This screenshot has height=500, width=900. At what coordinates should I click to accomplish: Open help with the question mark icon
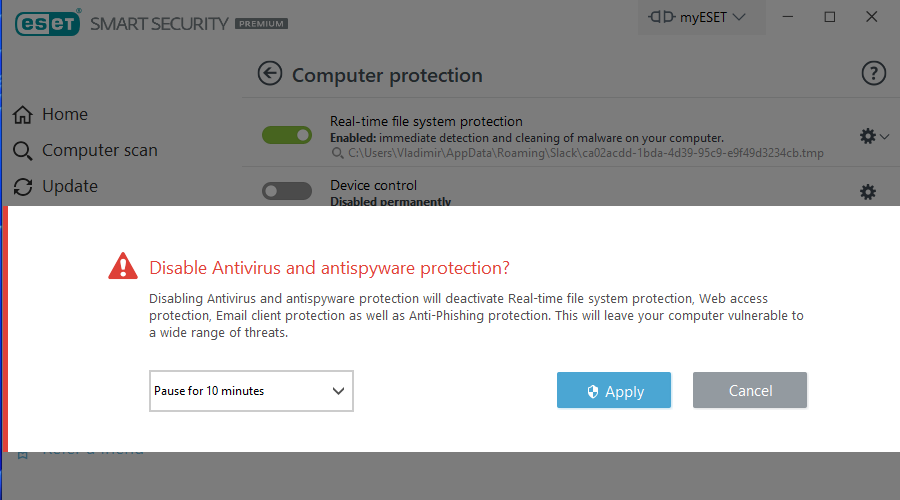pyautogui.click(x=873, y=73)
